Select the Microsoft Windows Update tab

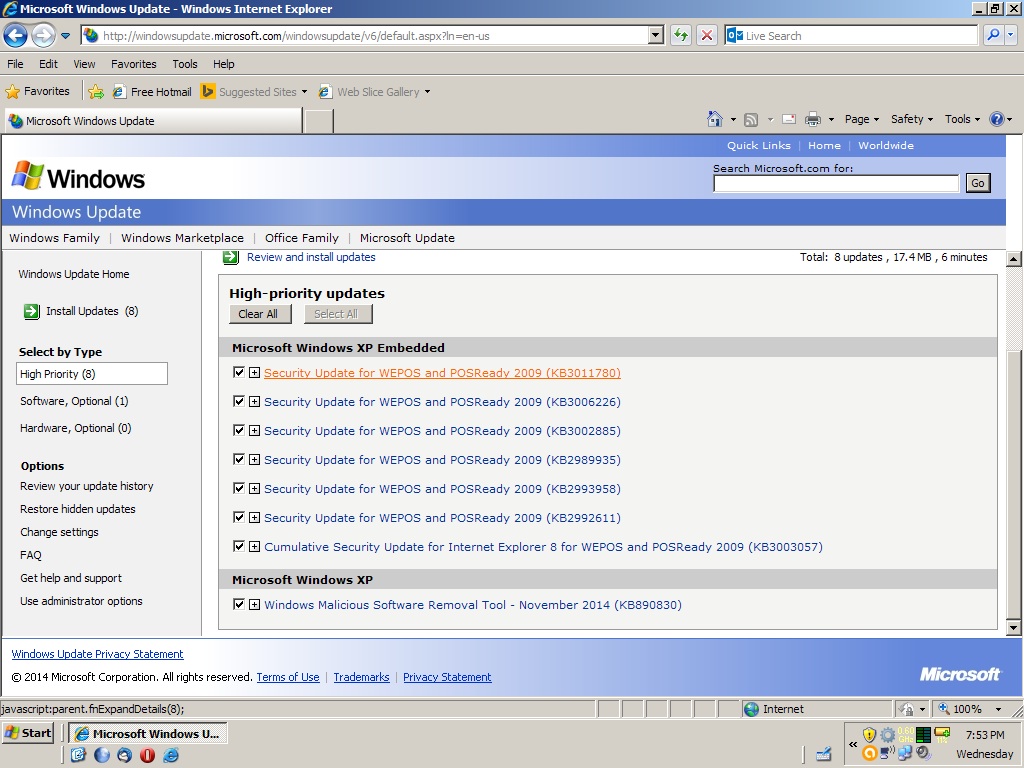(153, 121)
